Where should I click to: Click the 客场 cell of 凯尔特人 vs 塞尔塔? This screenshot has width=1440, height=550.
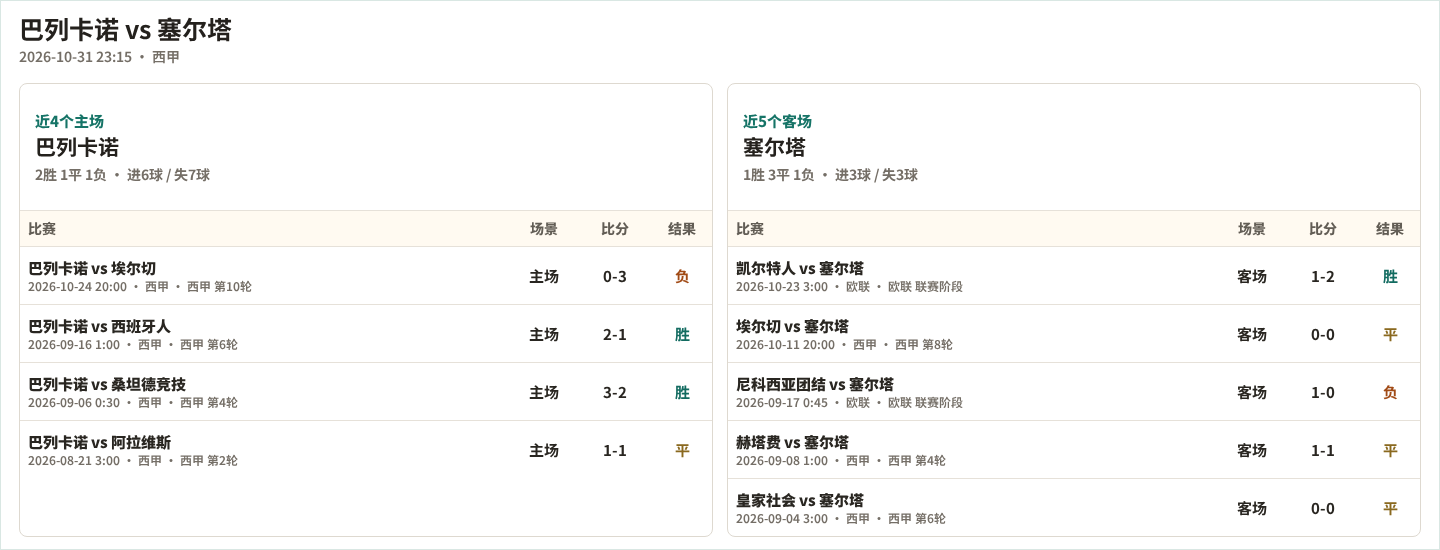pos(1252,276)
